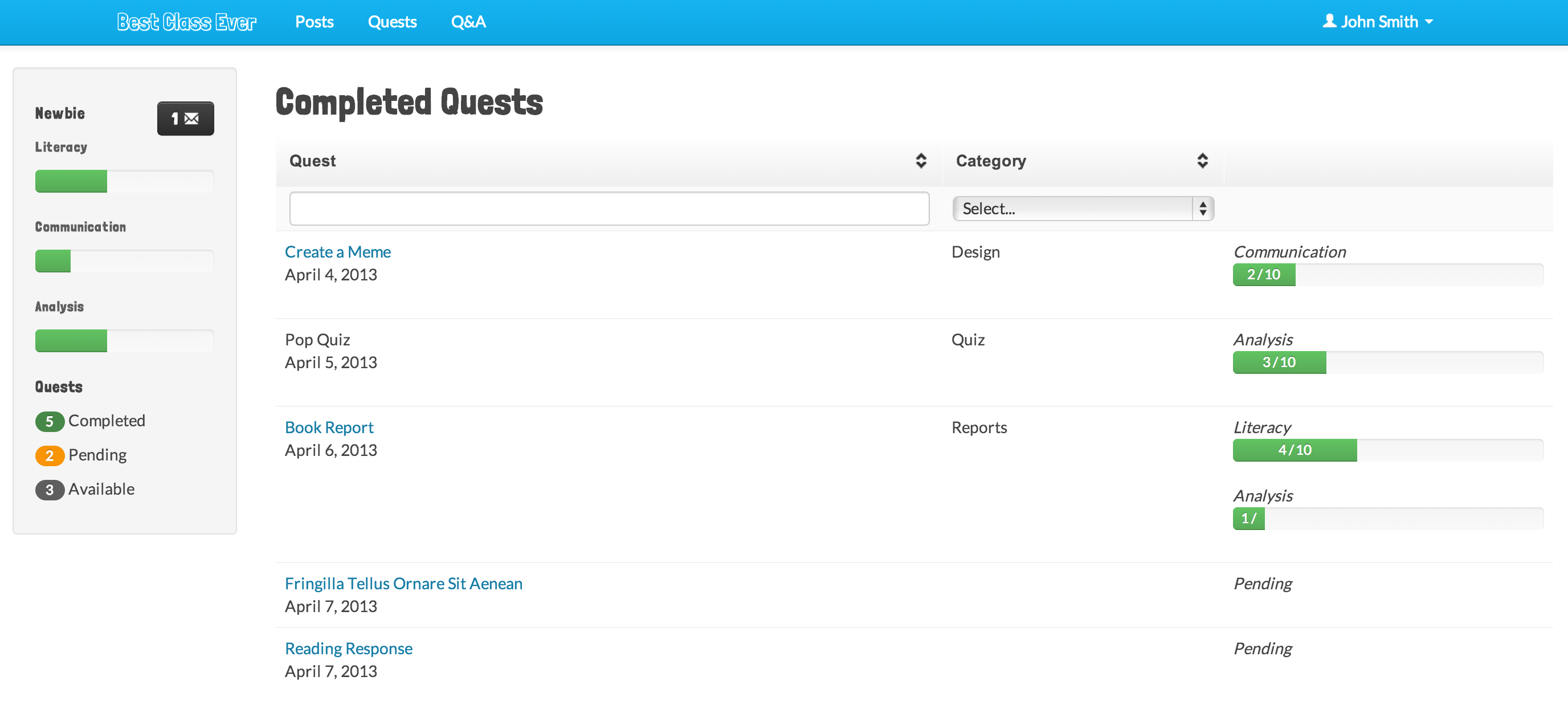Click the orange 2 Pending badge
Image resolution: width=1568 pixels, height=709 pixels.
pyautogui.click(x=50, y=455)
